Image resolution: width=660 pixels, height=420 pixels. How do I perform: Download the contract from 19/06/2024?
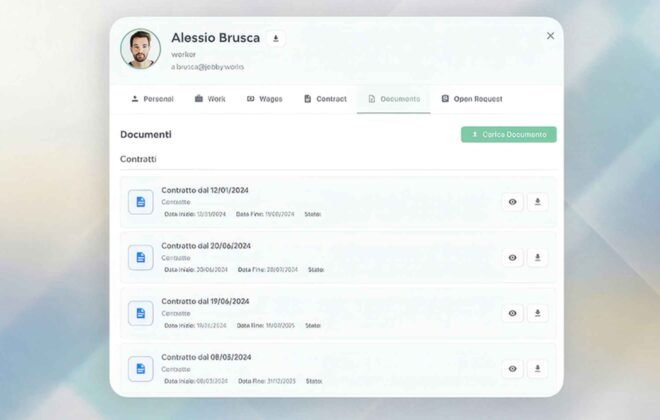click(538, 313)
